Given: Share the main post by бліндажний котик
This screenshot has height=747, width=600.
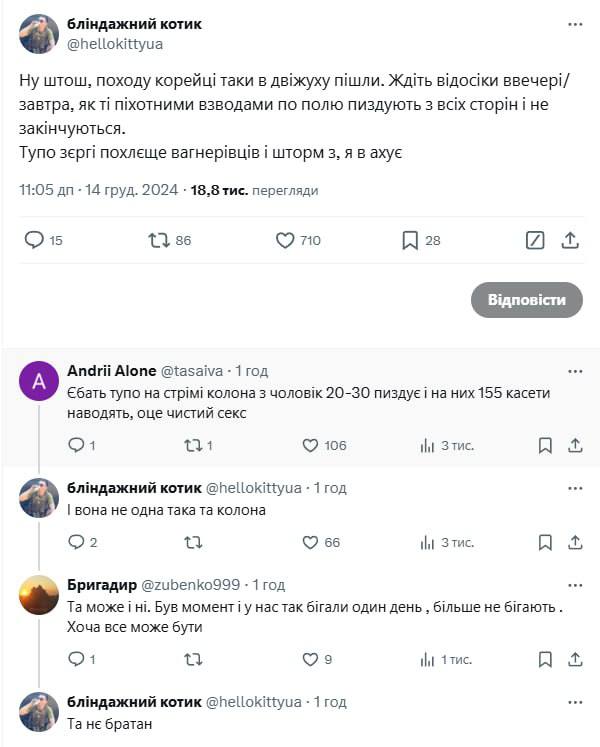Looking at the screenshot, I should pyautogui.click(x=570, y=240).
